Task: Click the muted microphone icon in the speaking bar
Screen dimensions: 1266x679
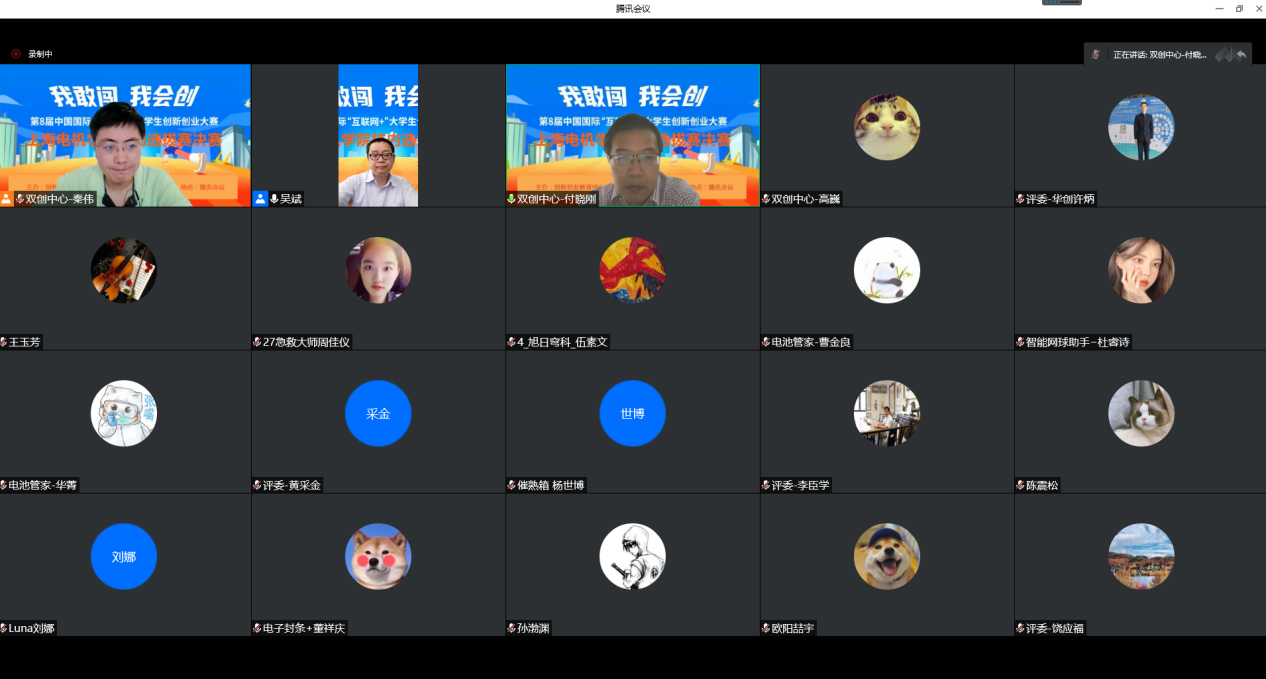Action: [1096, 55]
